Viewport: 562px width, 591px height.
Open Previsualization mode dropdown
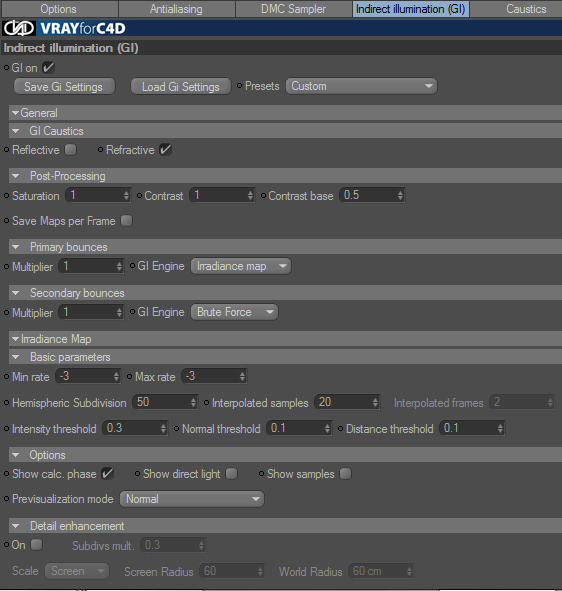point(192,499)
